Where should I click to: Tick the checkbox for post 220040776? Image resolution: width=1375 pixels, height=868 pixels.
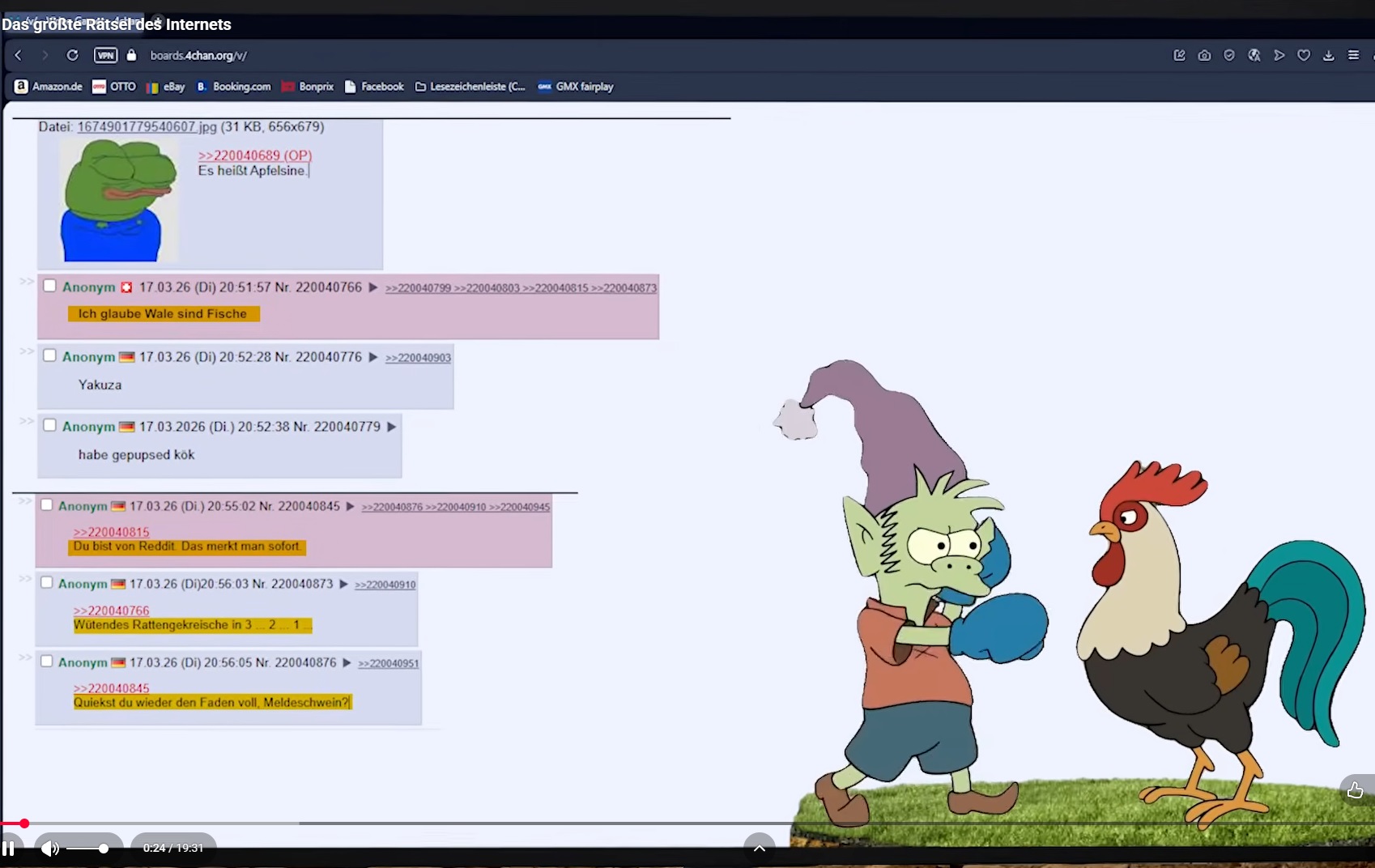click(x=49, y=355)
